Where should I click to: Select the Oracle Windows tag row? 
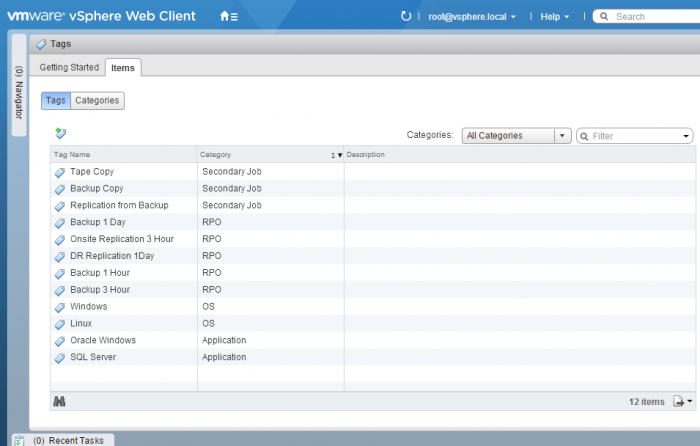(x=373, y=340)
